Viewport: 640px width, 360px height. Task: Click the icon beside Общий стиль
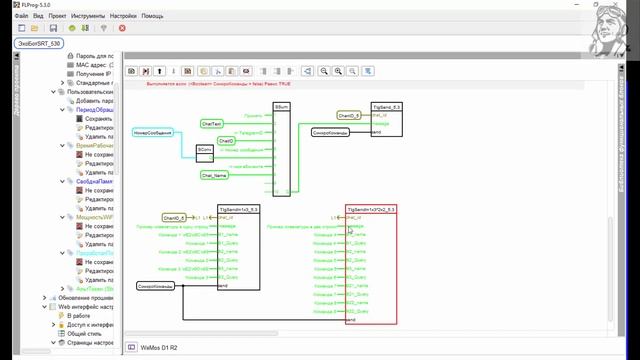pyautogui.click(x=62, y=333)
